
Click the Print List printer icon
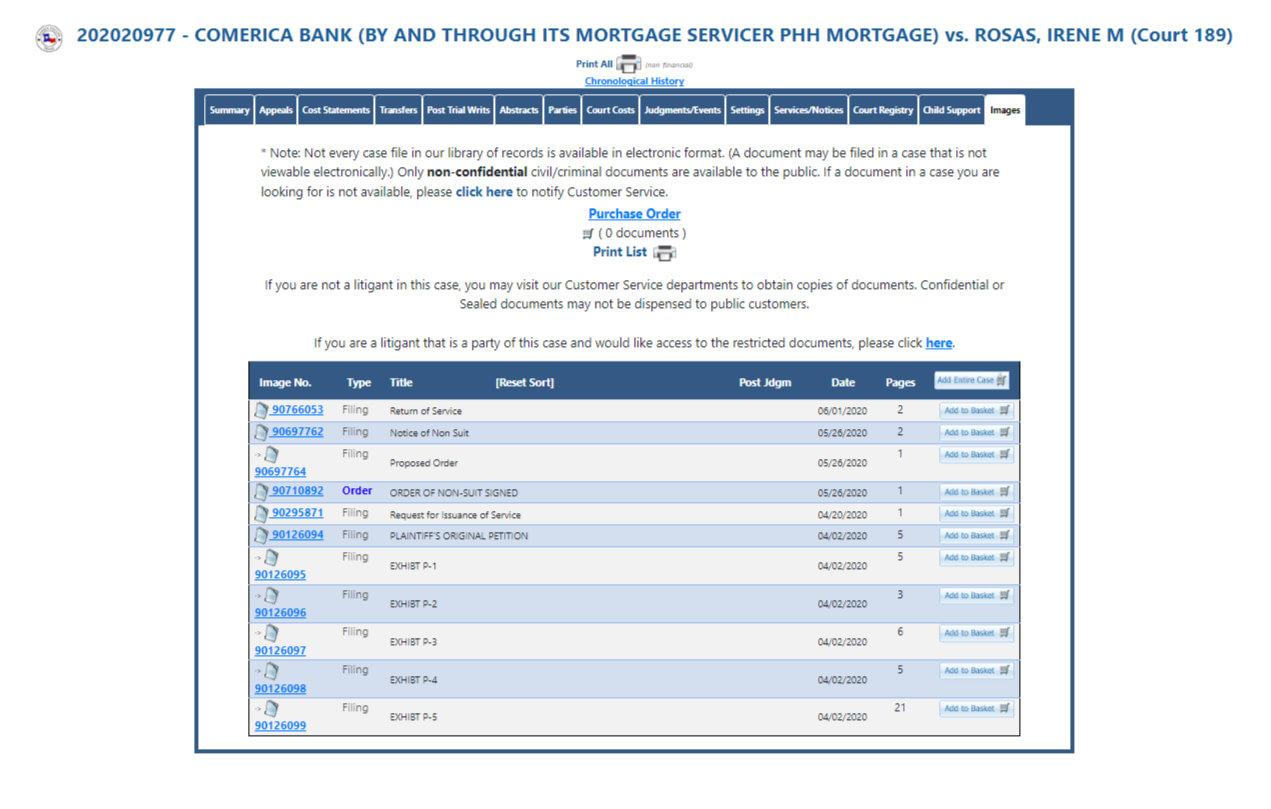[x=665, y=253]
